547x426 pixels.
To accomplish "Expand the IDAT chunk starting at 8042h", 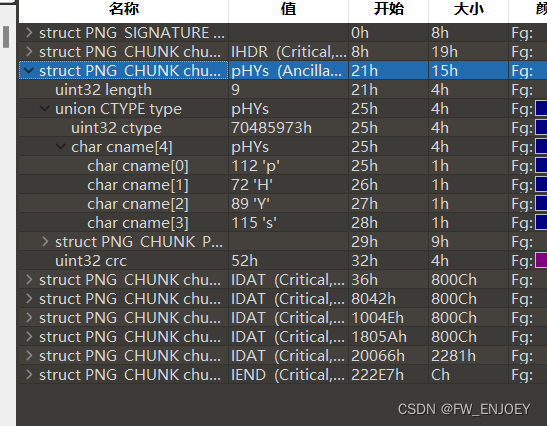I will (29, 299).
